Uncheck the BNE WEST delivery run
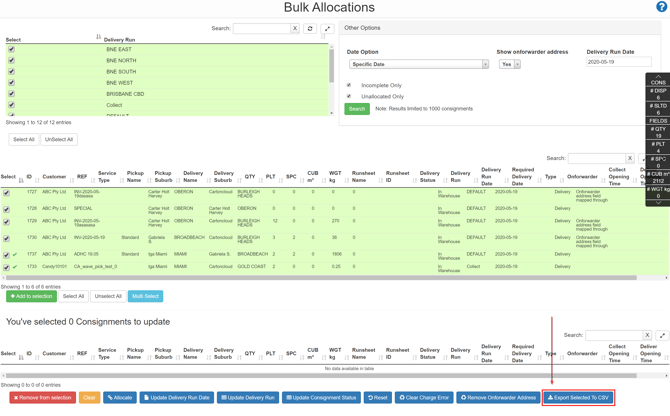Screen dimensions: 670x416 [12, 82]
